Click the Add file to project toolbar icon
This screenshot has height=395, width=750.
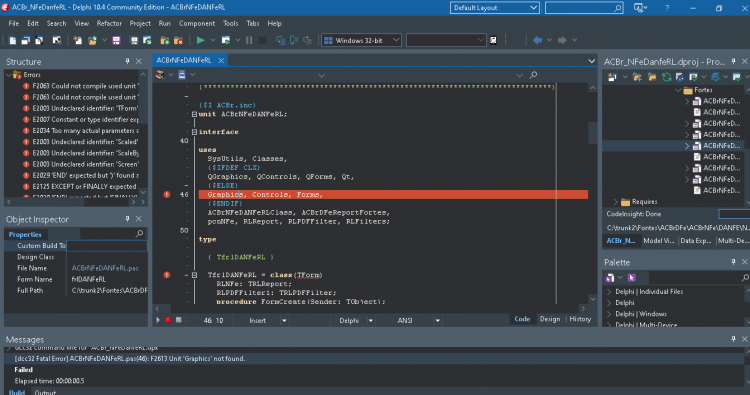165,41
